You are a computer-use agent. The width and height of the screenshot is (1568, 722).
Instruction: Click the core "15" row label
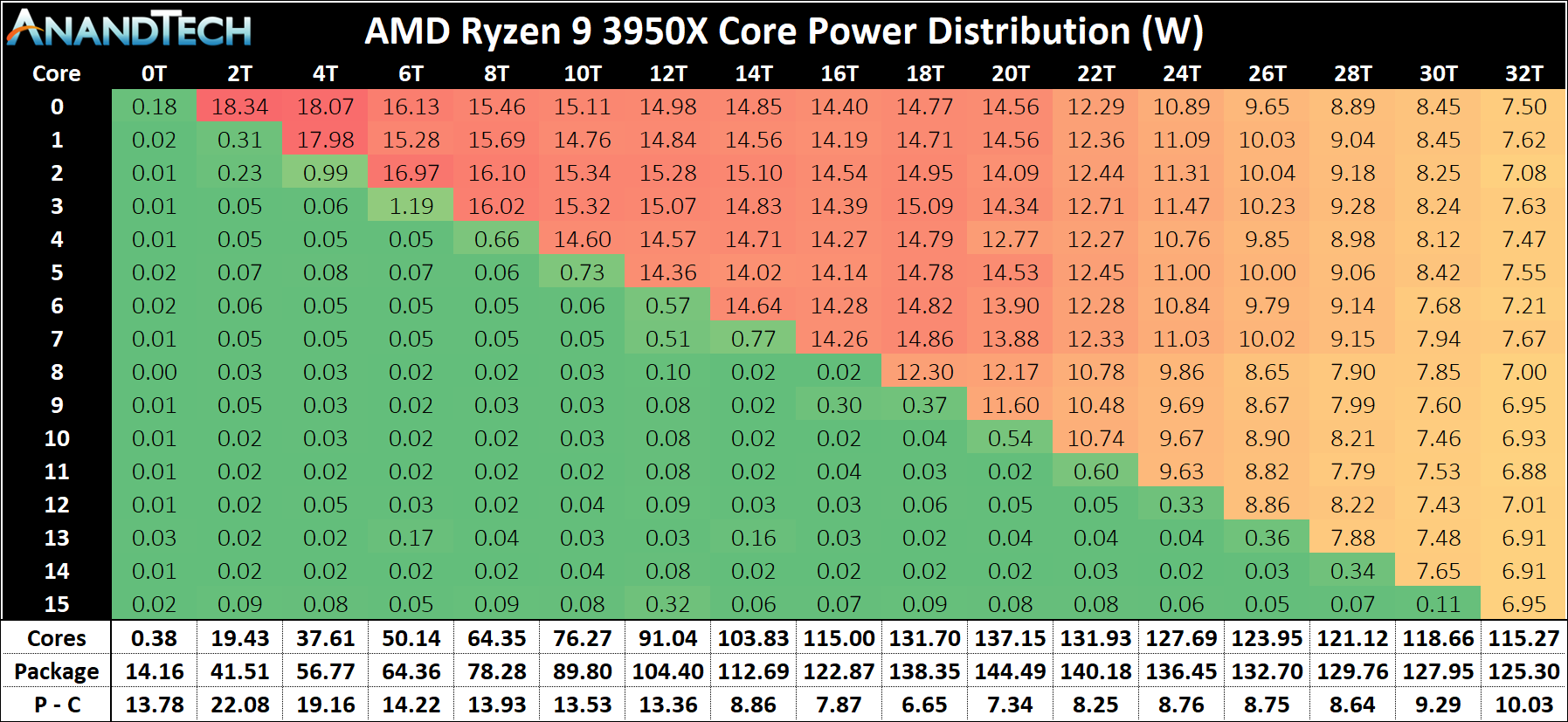[57, 604]
